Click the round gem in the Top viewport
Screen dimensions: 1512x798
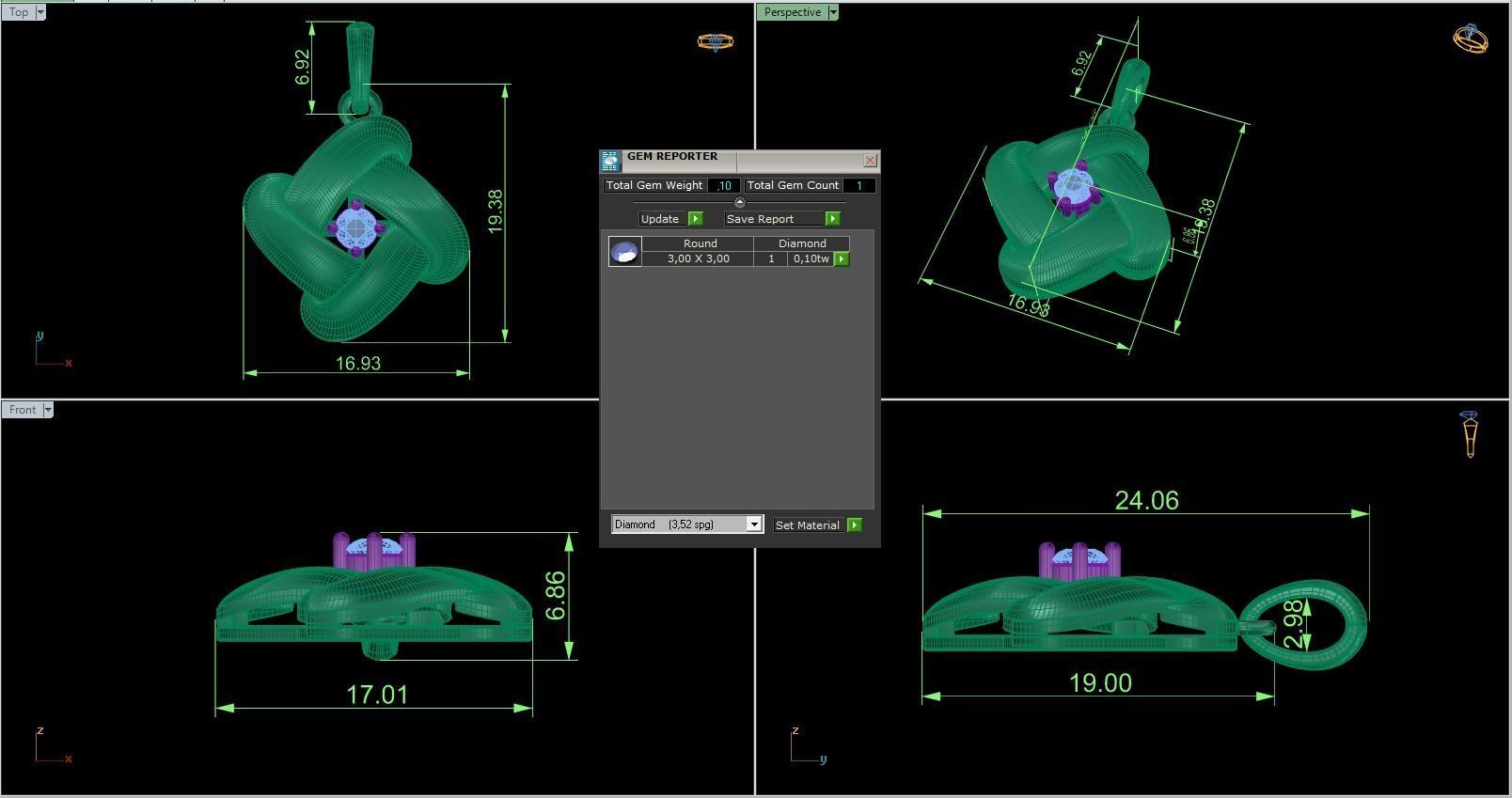354,227
